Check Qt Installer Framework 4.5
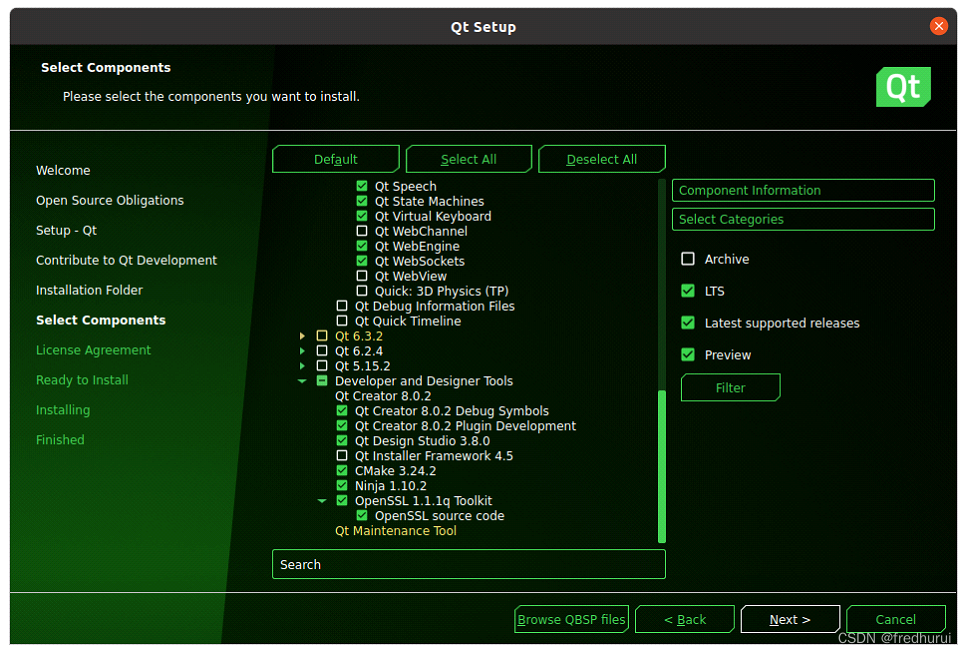This screenshot has height=654, width=967. [x=342, y=455]
